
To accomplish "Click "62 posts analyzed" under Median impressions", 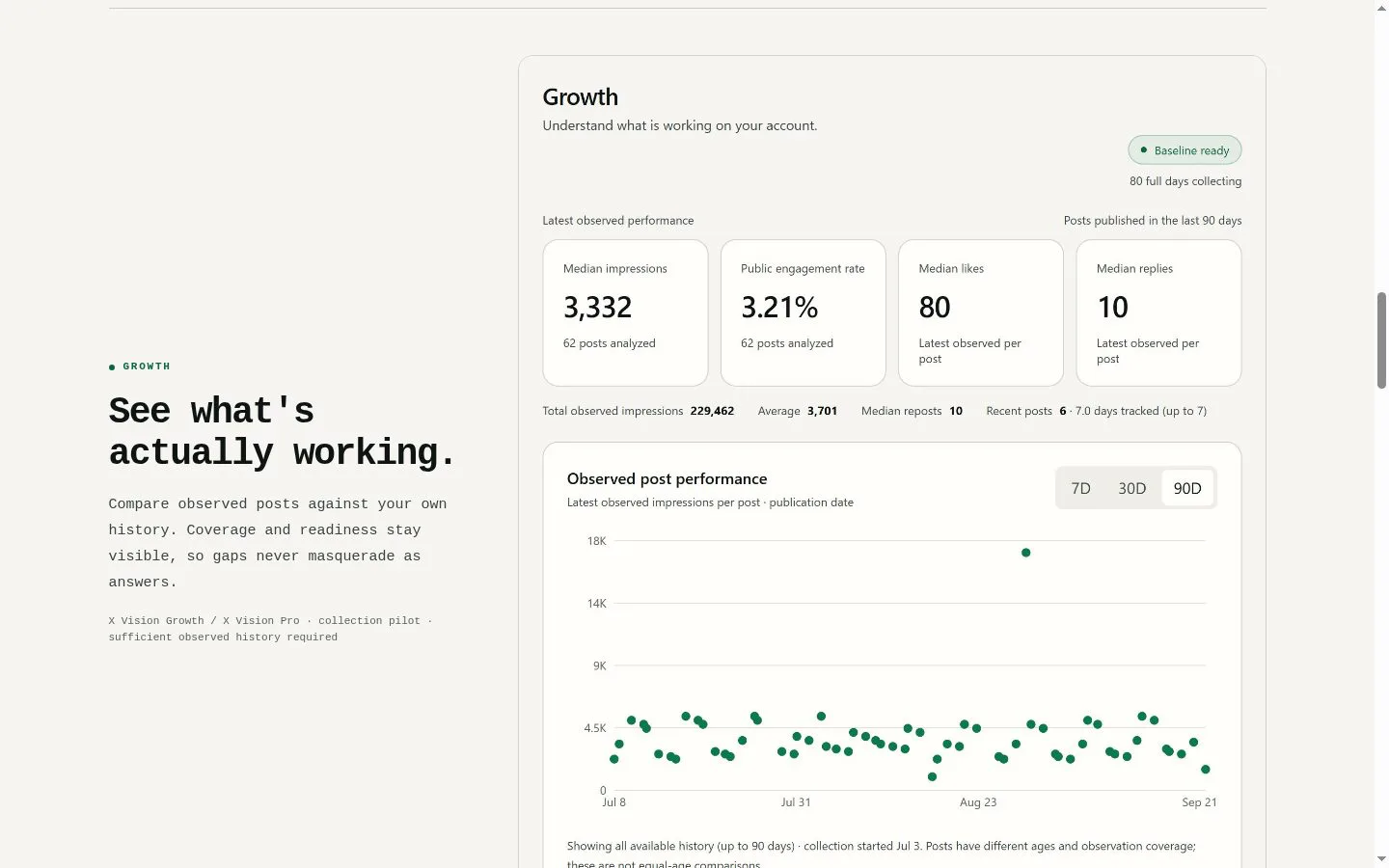I will [610, 343].
